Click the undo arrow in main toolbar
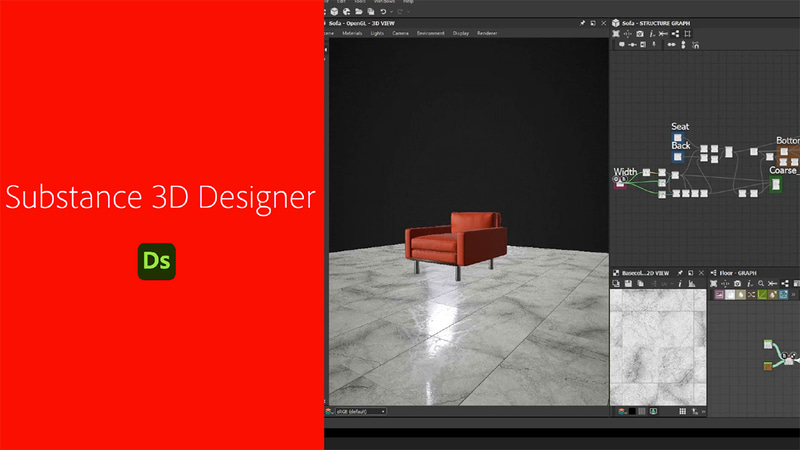The image size is (800, 450). click(383, 11)
